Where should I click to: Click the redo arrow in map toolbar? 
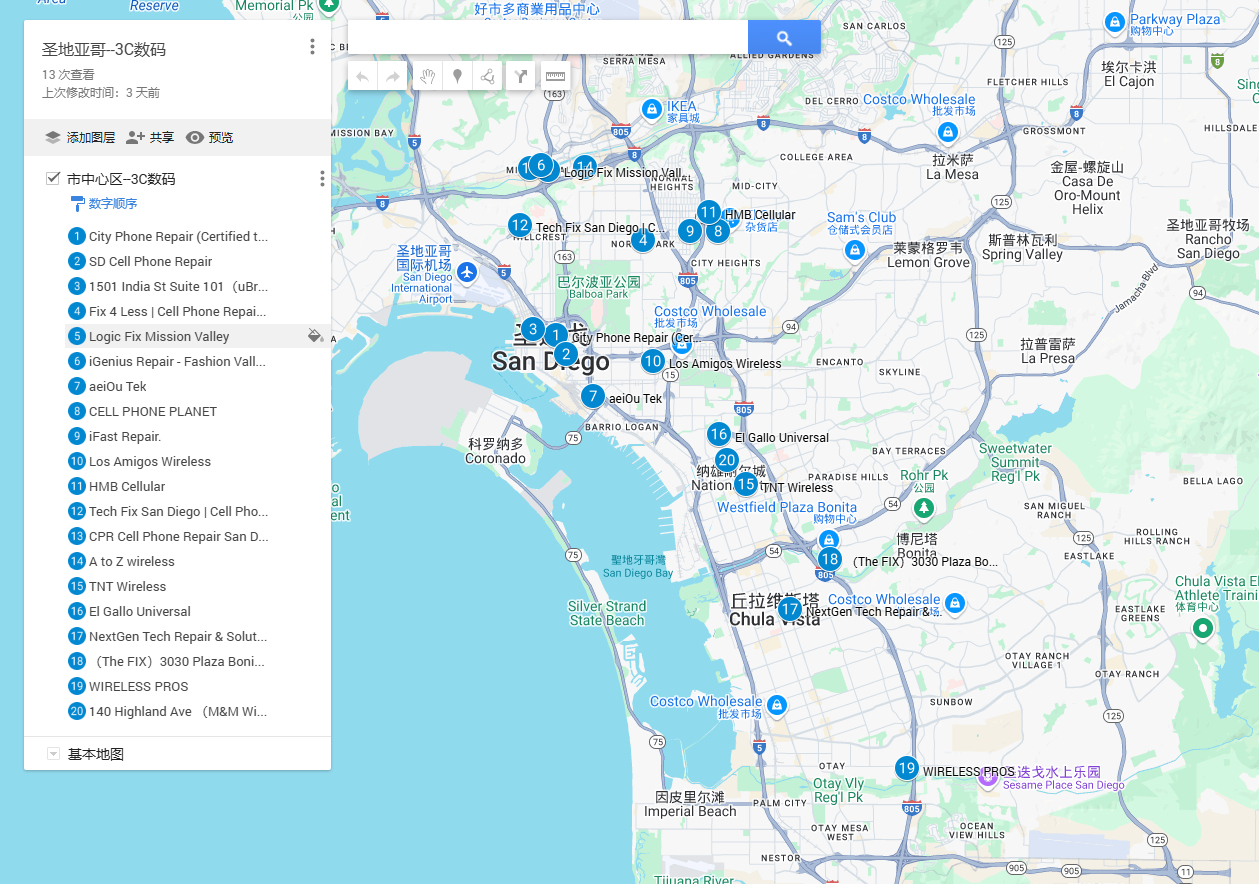[393, 76]
